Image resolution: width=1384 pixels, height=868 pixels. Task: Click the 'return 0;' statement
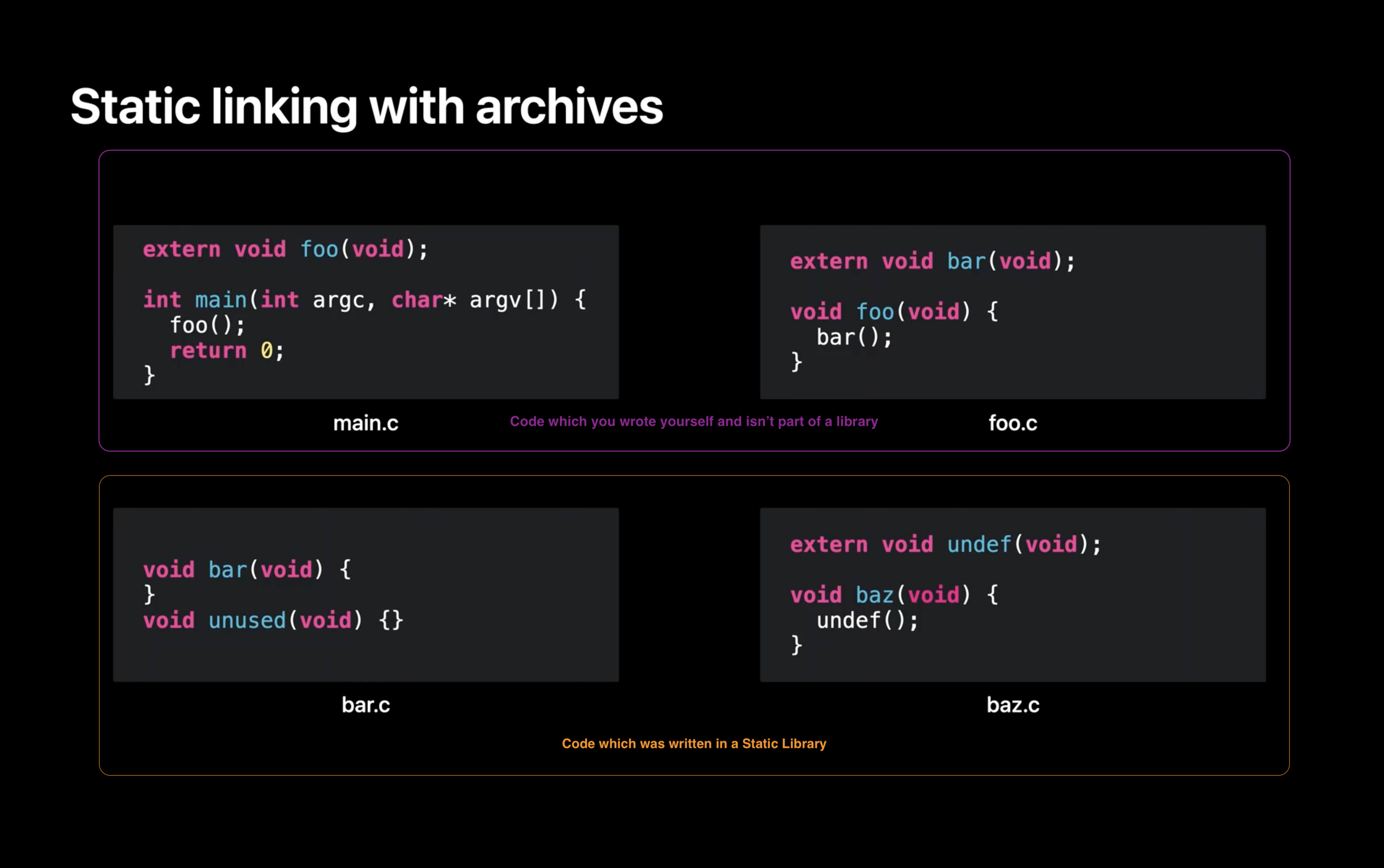tap(227, 350)
